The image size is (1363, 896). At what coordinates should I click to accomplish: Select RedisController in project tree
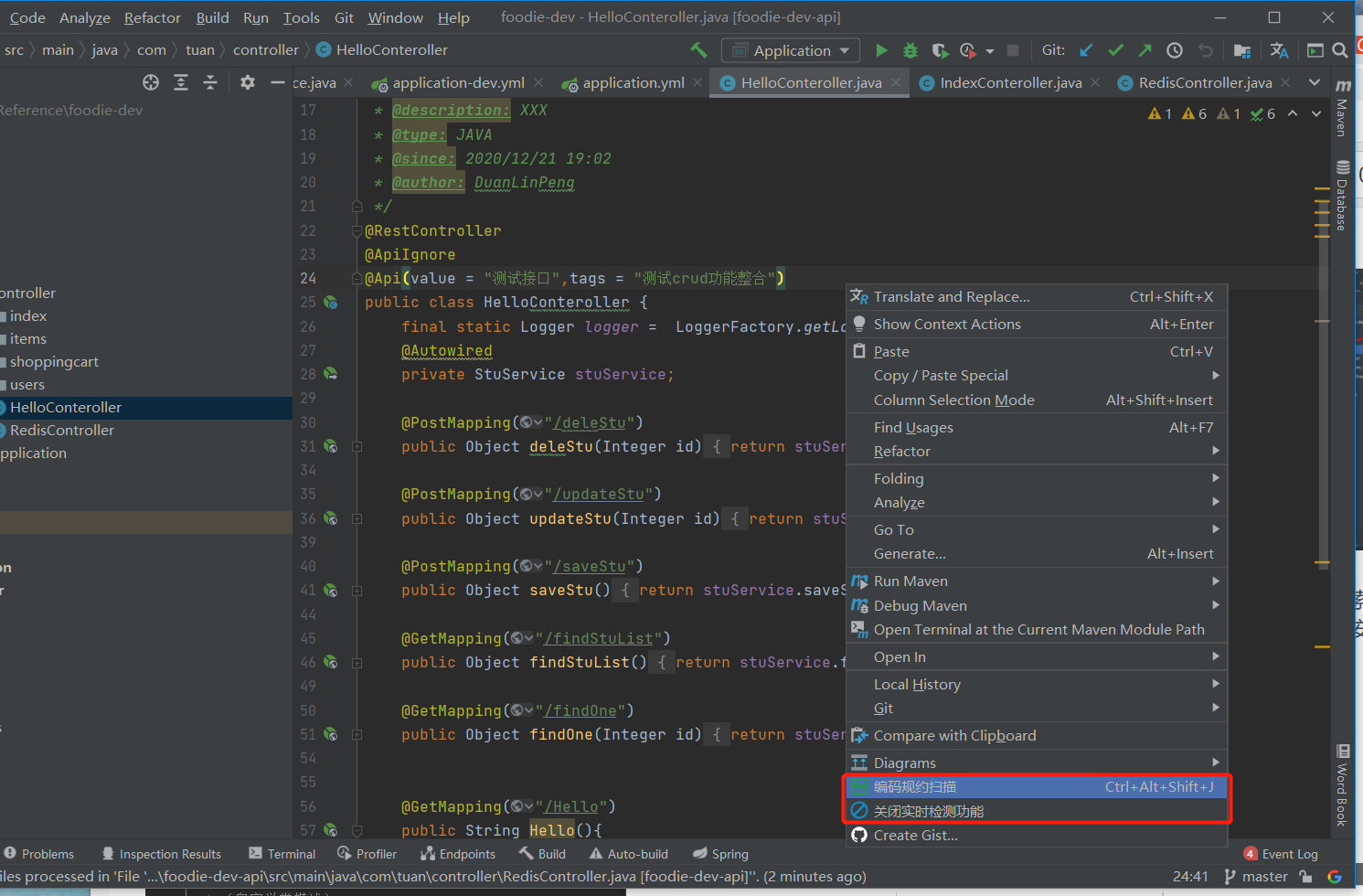coord(61,431)
